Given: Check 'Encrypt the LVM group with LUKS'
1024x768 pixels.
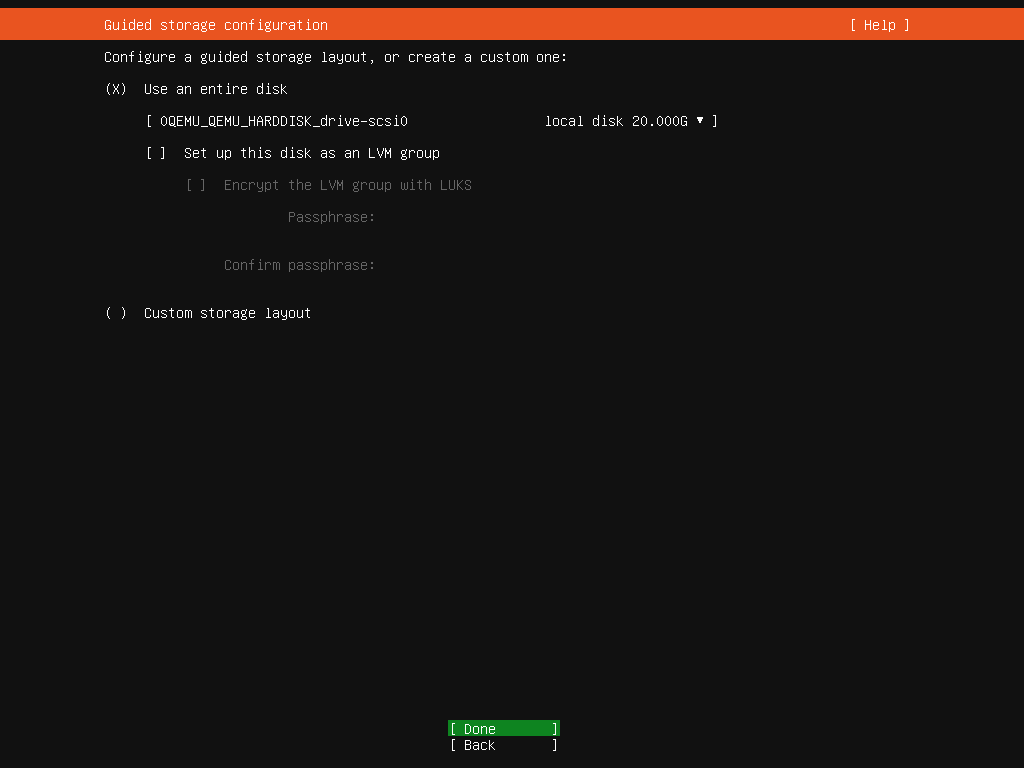Looking at the screenshot, I should (x=196, y=185).
